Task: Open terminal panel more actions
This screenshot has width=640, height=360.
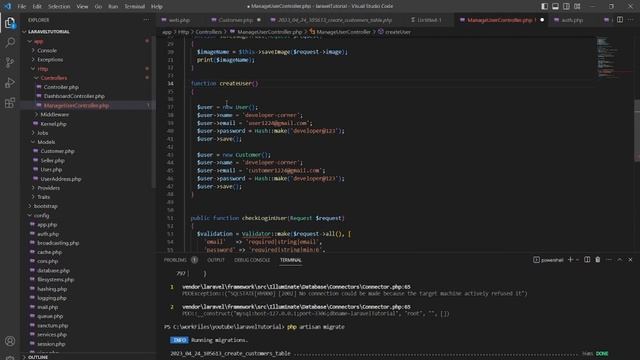Action: (x=609, y=260)
